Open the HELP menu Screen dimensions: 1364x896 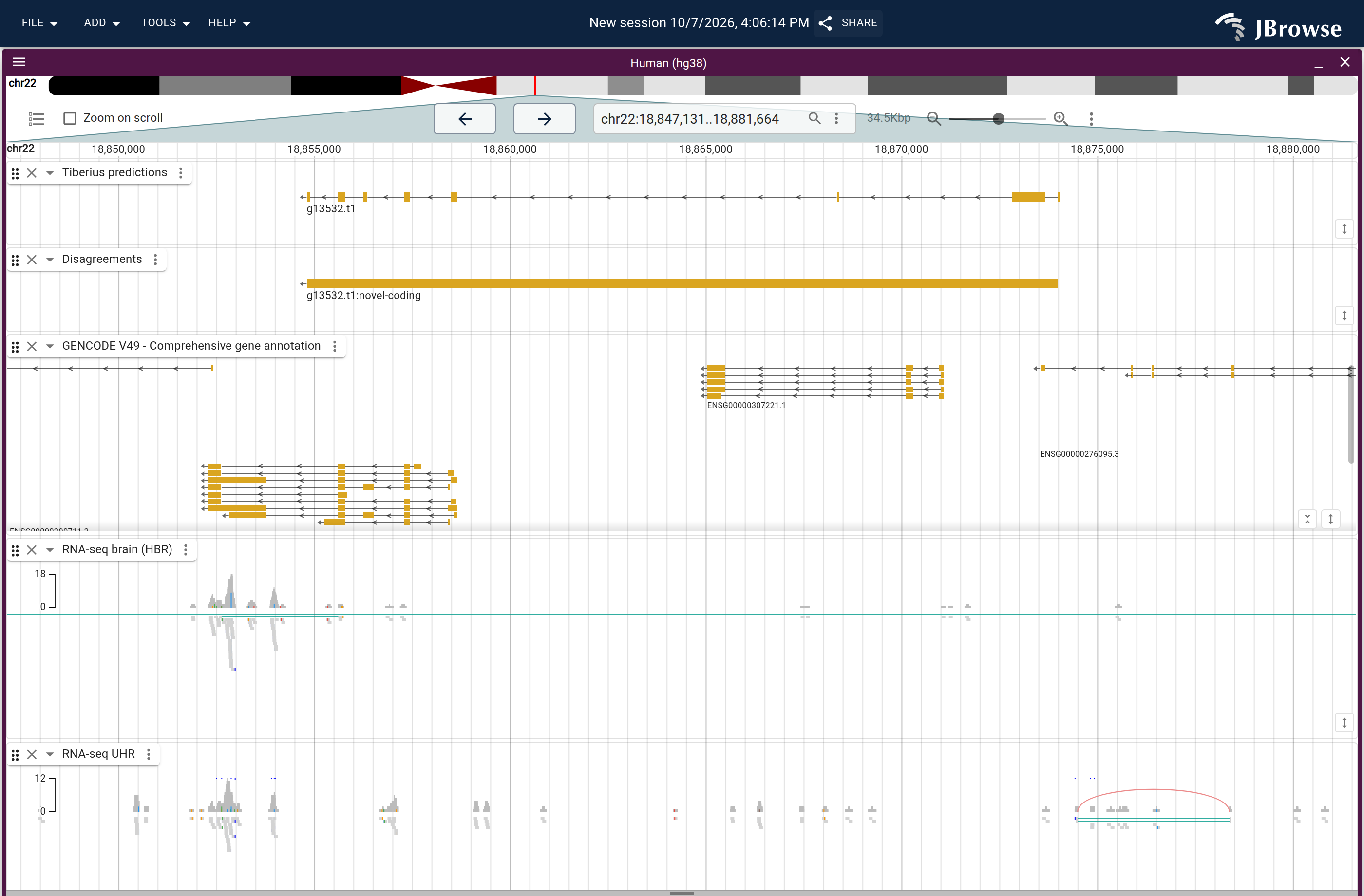pyautogui.click(x=229, y=23)
